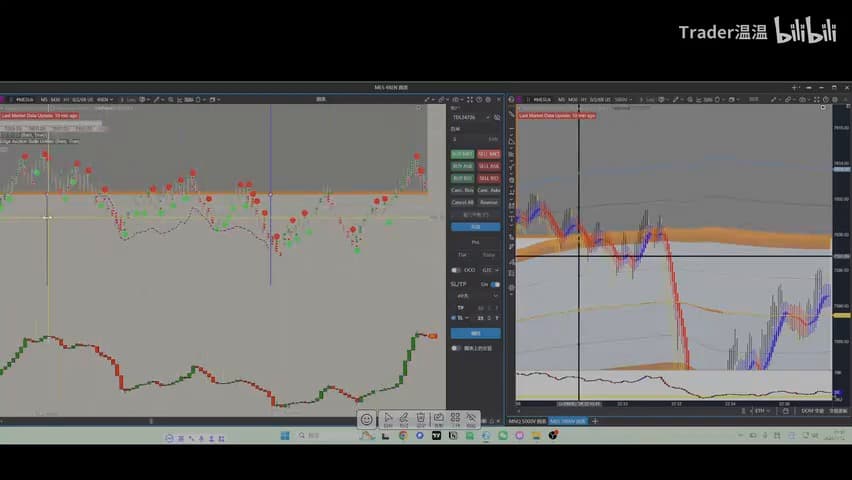Image resolution: width=852 pixels, height=480 pixels.
Task: Open the GTC time-in-force dropdown
Action: pyautogui.click(x=490, y=270)
